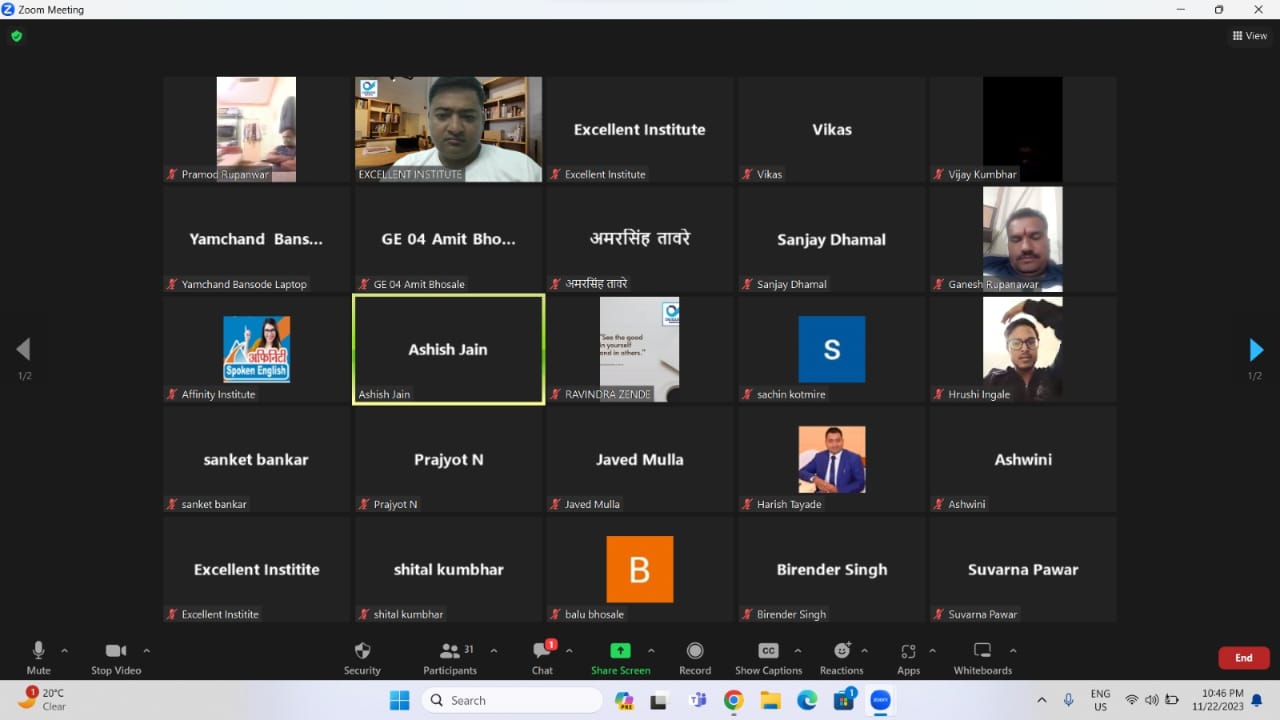Viewport: 1280px width, 720px height.
Task: Open Microsoft Edge from taskbar
Action: [807, 700]
